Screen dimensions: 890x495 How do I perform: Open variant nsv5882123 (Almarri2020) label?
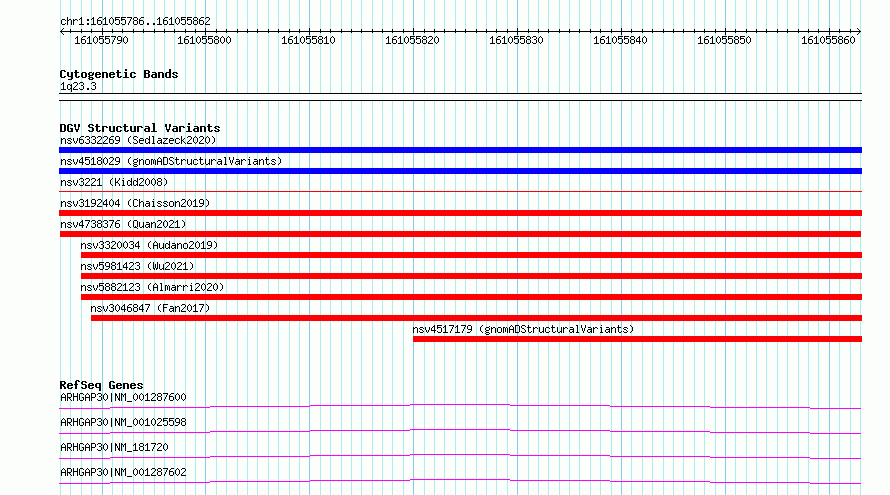pyautogui.click(x=152, y=287)
